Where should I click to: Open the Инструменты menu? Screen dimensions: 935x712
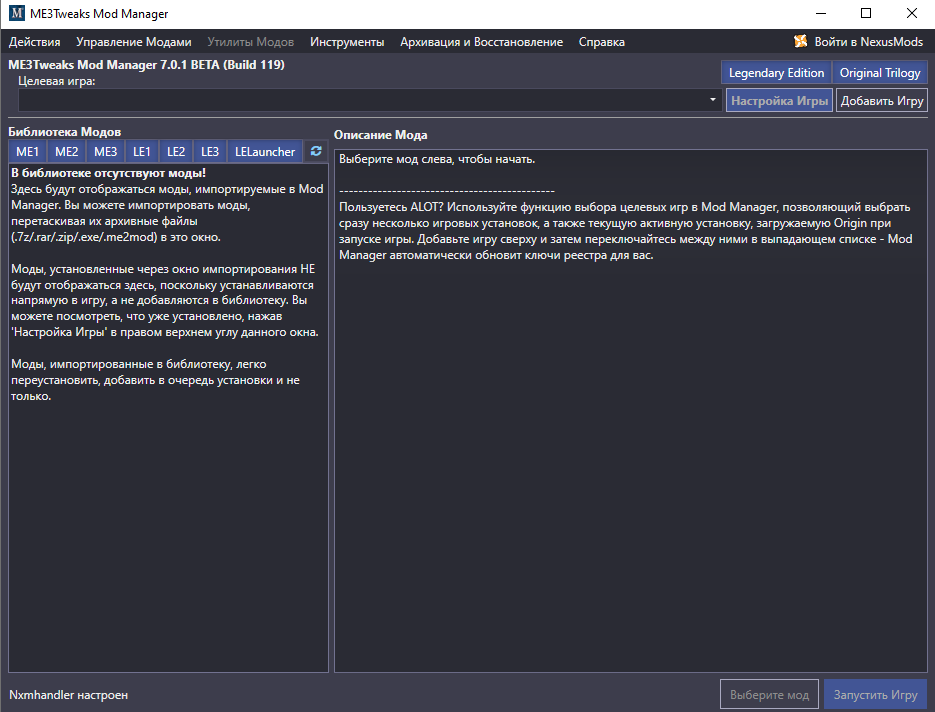click(347, 42)
